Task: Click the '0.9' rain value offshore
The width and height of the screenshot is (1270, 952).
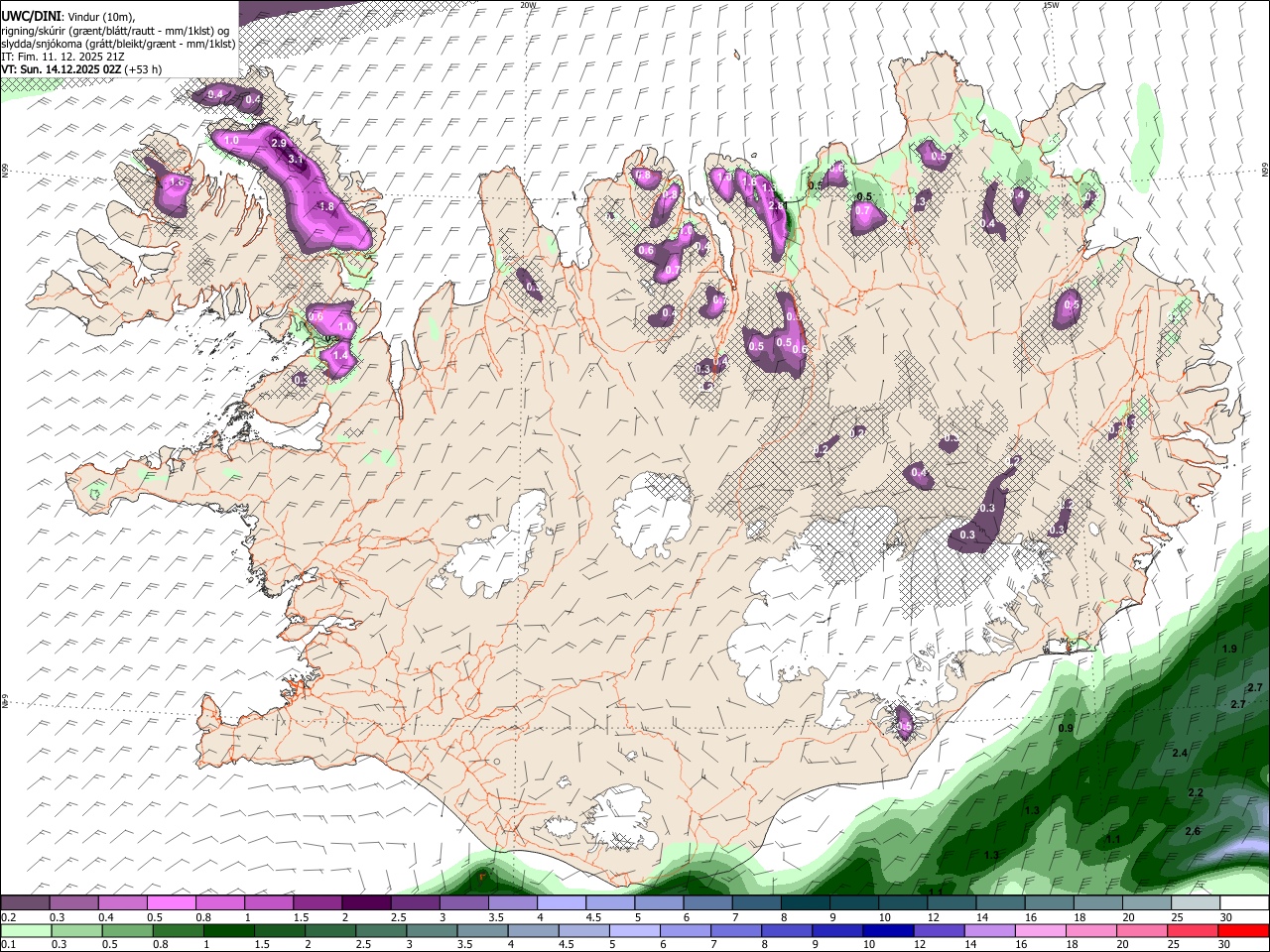Action: coord(1066,729)
